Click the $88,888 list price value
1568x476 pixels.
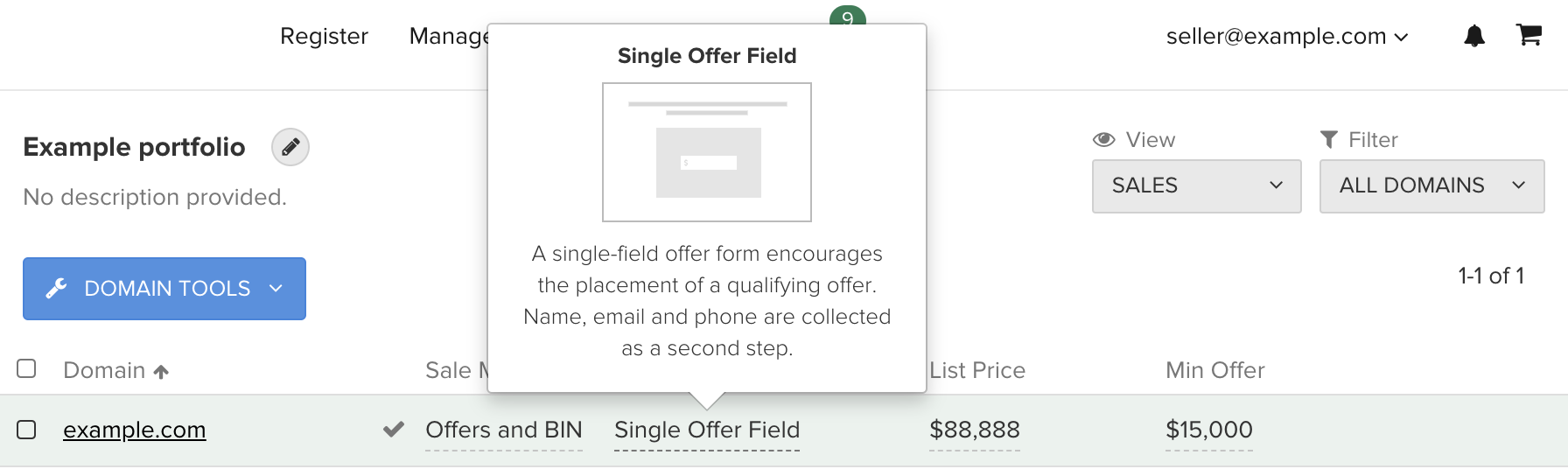(975, 430)
